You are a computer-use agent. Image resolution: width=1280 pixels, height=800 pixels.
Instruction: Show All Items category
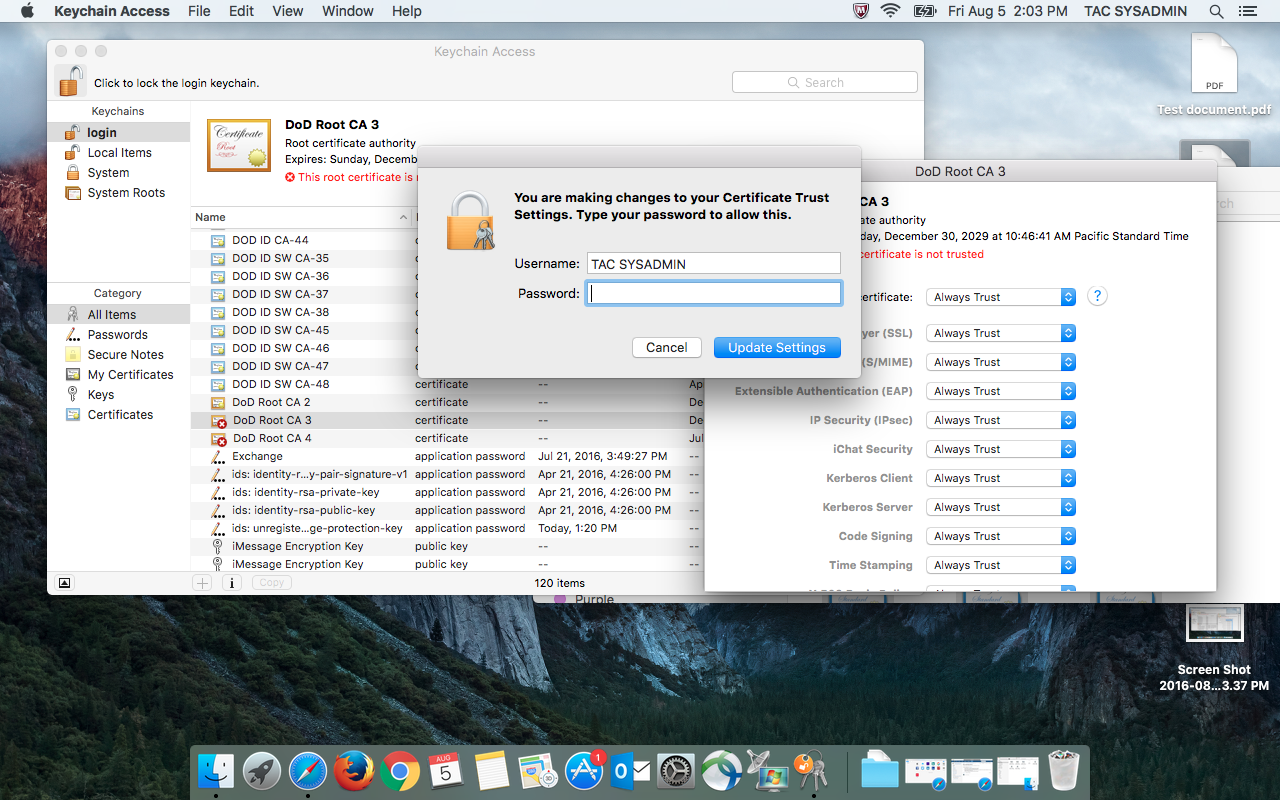[118, 314]
